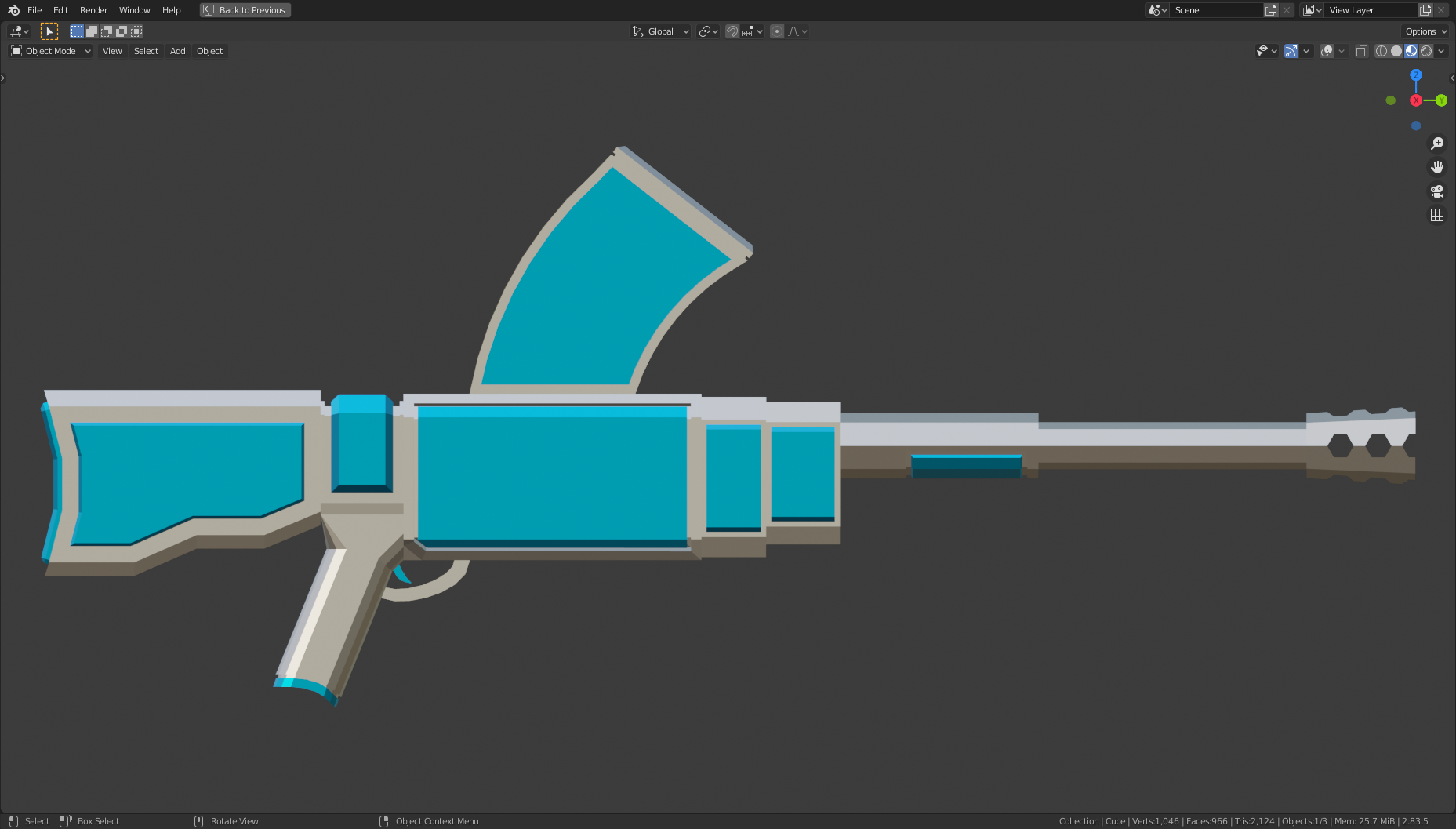Toggle X-Ray viewport mode
1456x829 pixels.
[x=1362, y=51]
